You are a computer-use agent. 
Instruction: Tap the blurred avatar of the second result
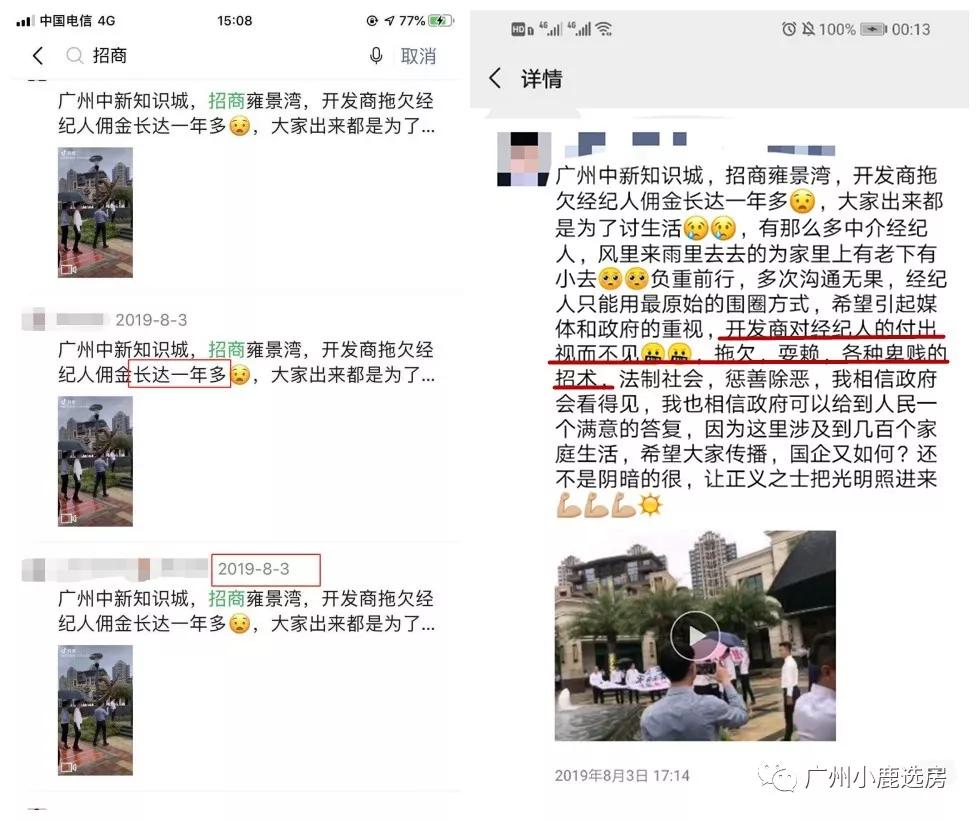[x=36, y=319]
